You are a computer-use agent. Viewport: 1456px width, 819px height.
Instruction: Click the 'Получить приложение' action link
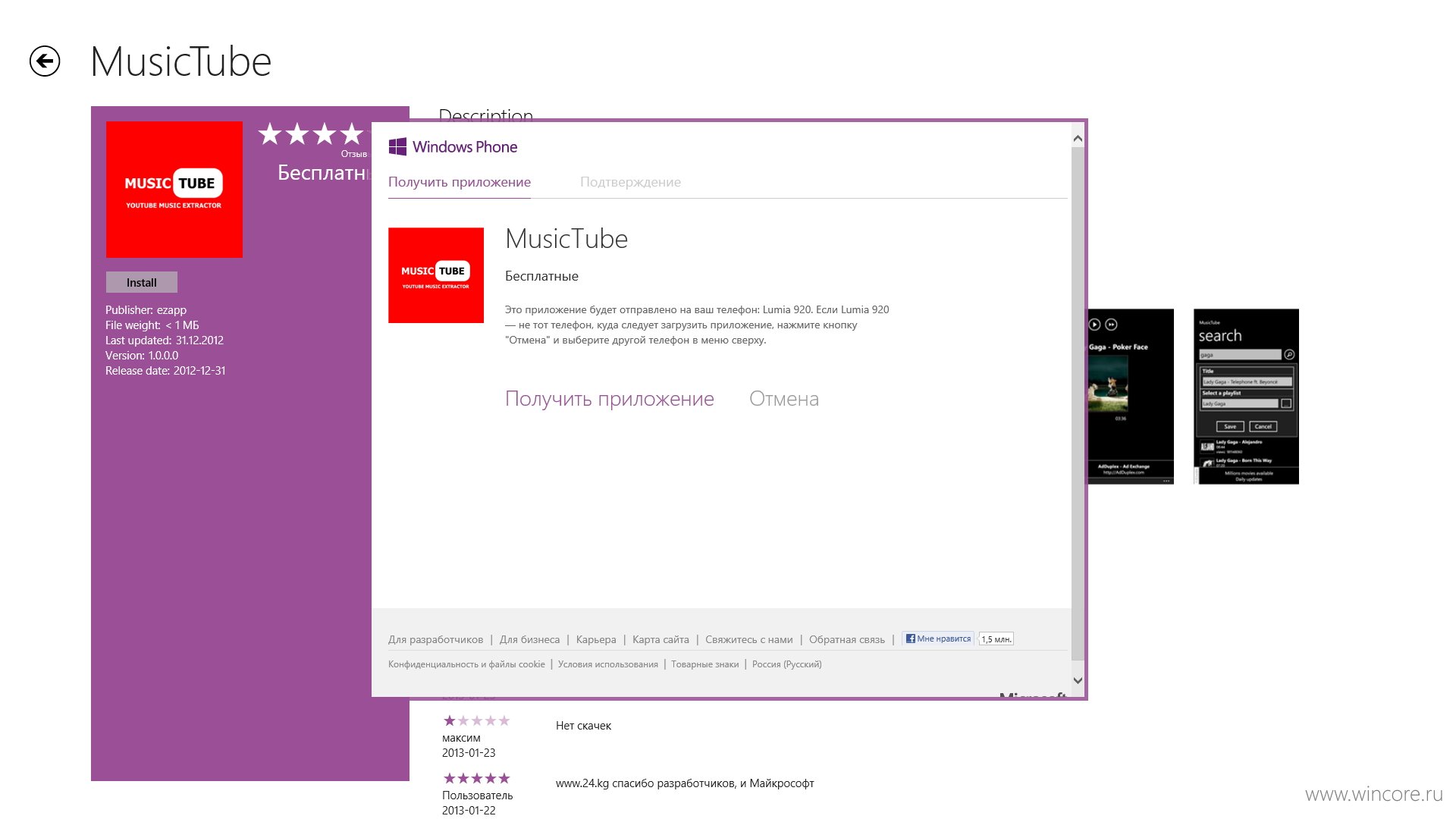(610, 399)
